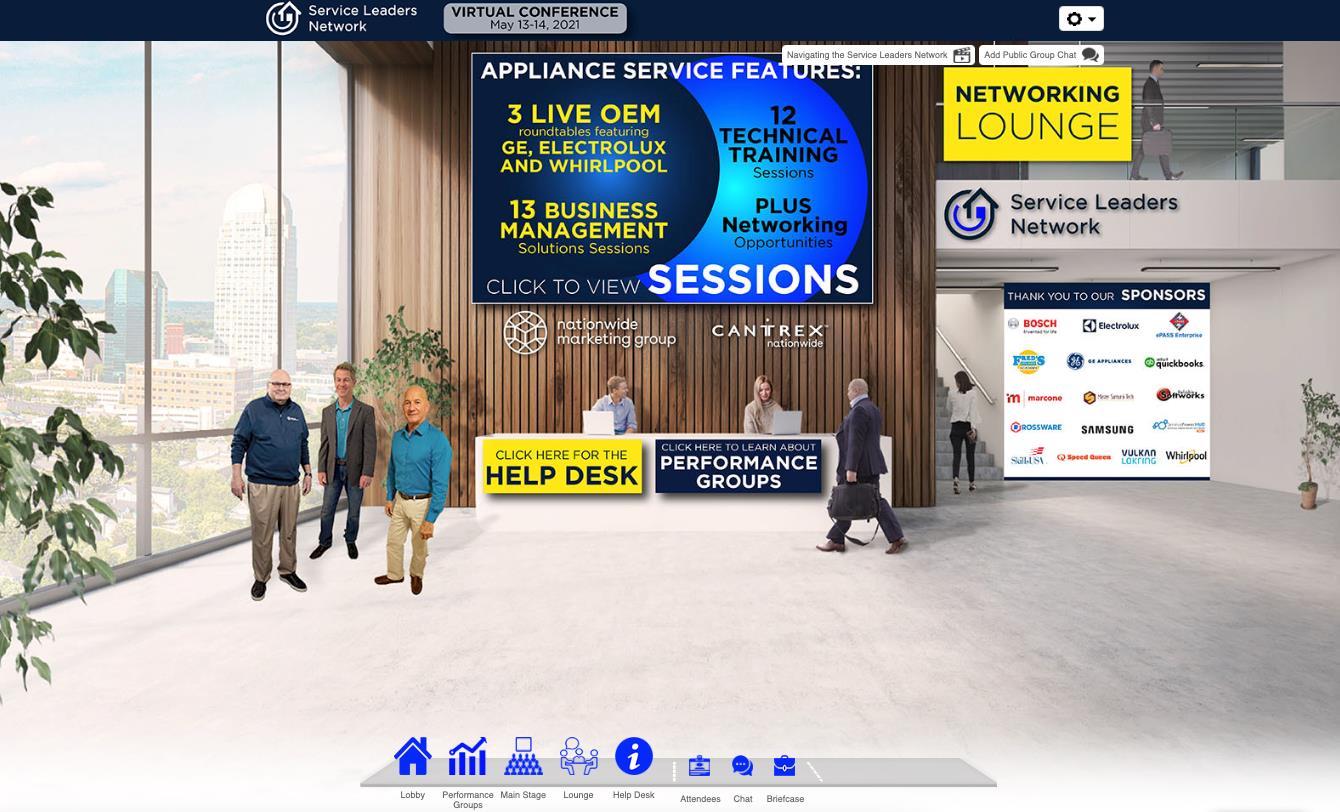Viewport: 1340px width, 812px height.
Task: Click the Electrolux sponsor logo
Action: (x=1110, y=325)
